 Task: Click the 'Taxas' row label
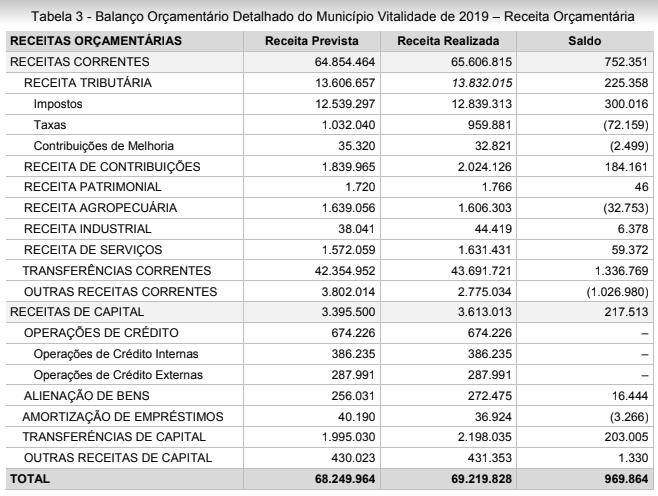50,125
